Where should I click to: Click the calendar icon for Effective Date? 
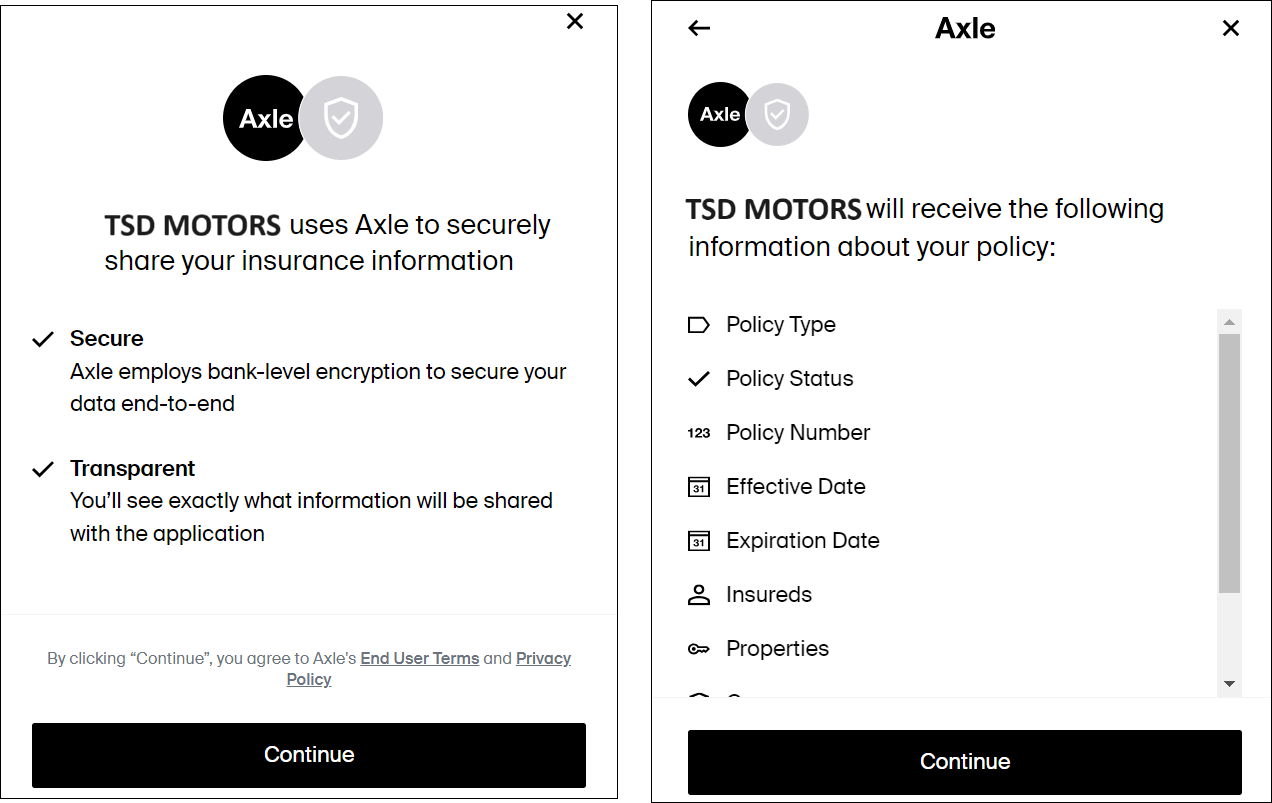pyautogui.click(x=701, y=486)
